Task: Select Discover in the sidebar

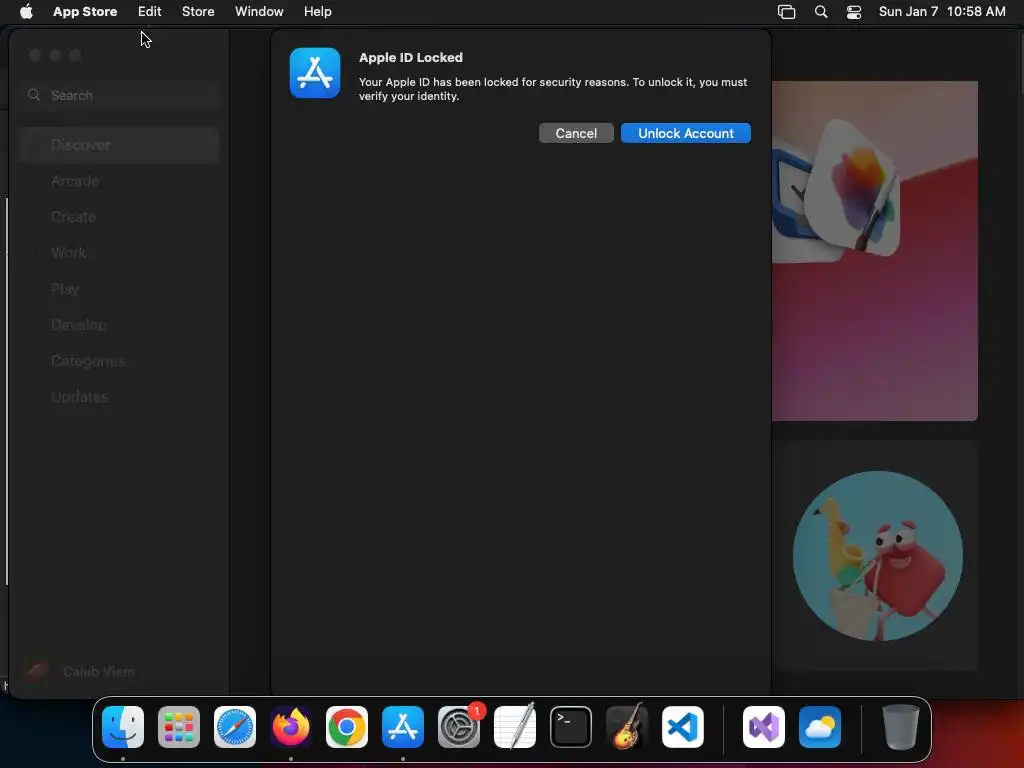Action: (x=120, y=145)
